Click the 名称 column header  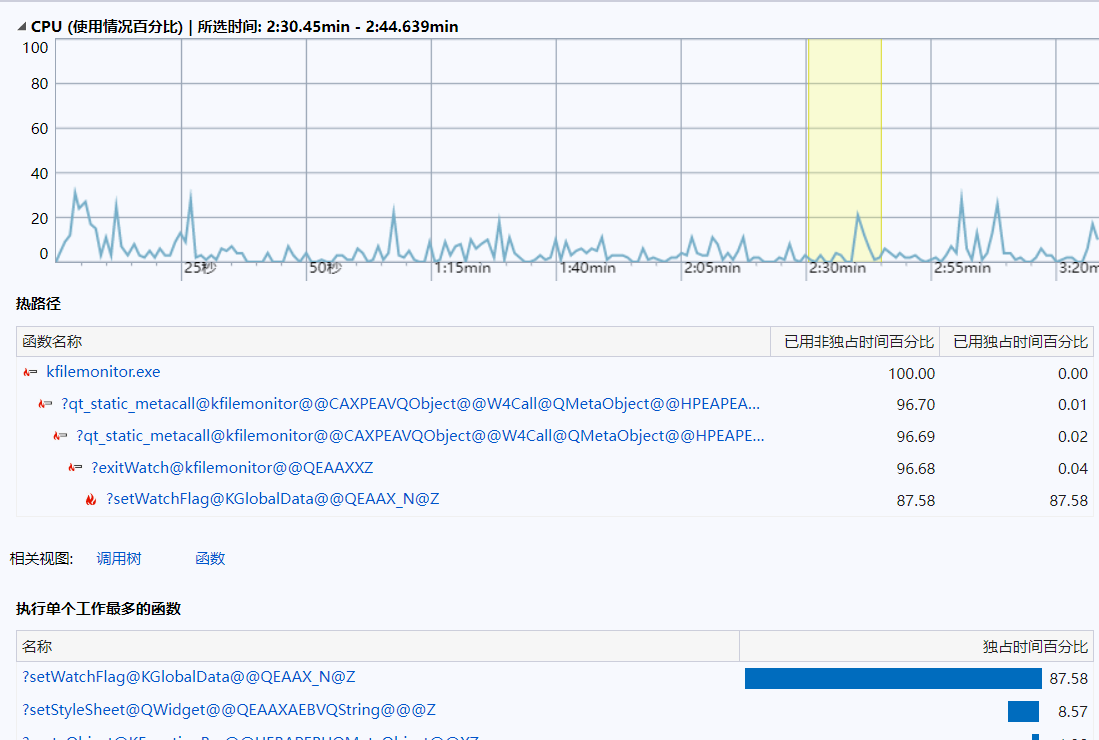point(378,646)
